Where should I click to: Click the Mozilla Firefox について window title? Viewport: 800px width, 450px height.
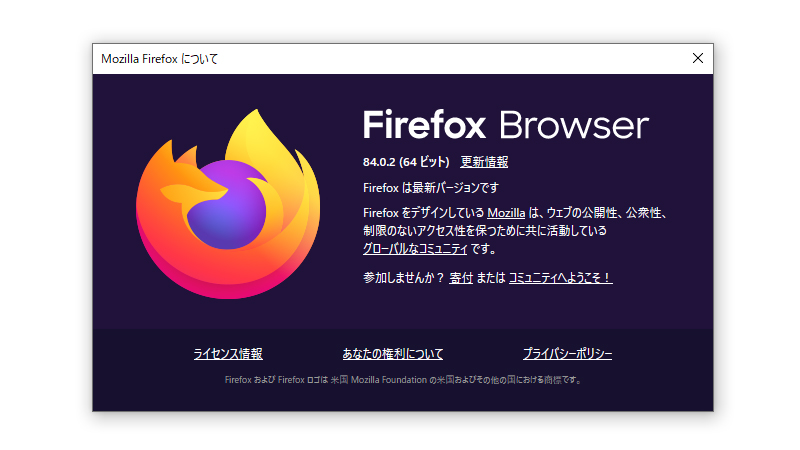(x=159, y=59)
